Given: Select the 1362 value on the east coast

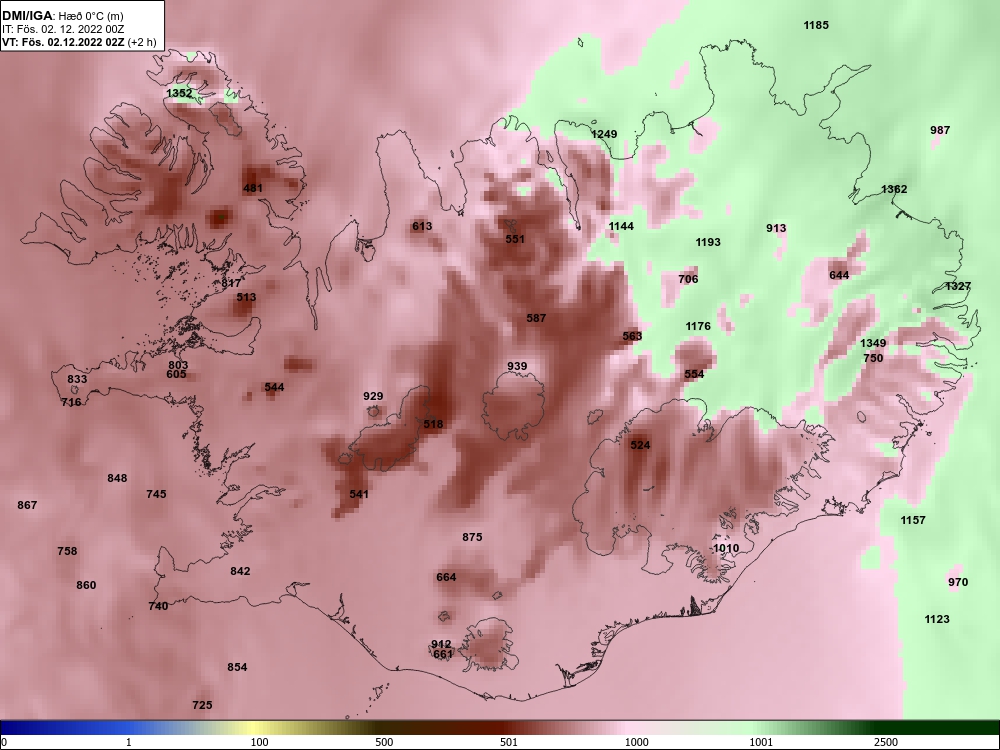Looking at the screenshot, I should [x=894, y=189].
